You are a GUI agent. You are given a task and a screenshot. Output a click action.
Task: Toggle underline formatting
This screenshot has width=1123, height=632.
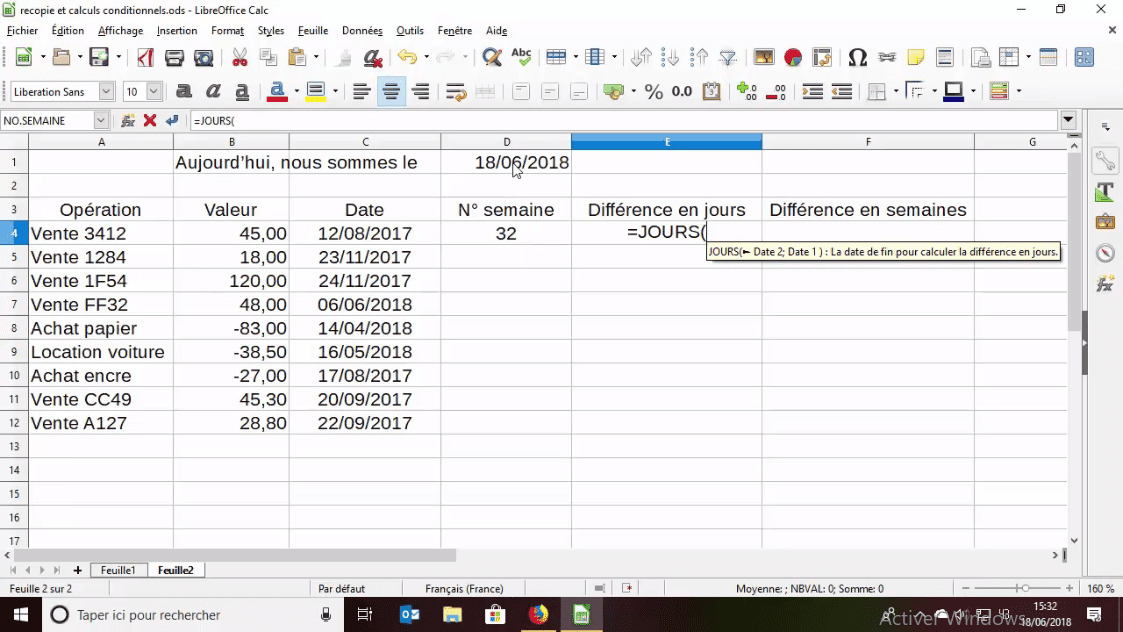pos(241,91)
